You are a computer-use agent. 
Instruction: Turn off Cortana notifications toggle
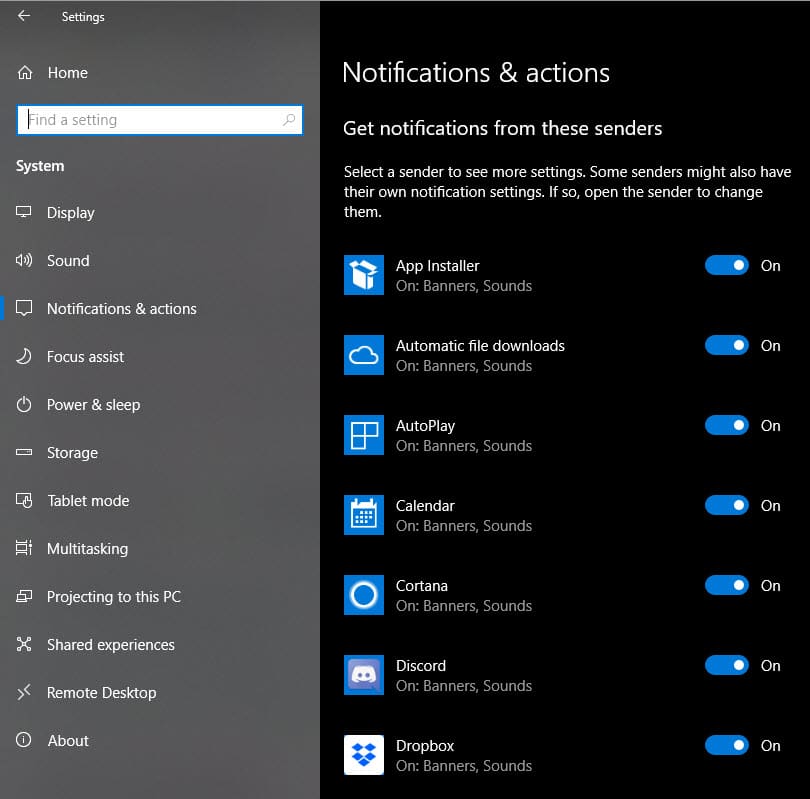tap(726, 585)
